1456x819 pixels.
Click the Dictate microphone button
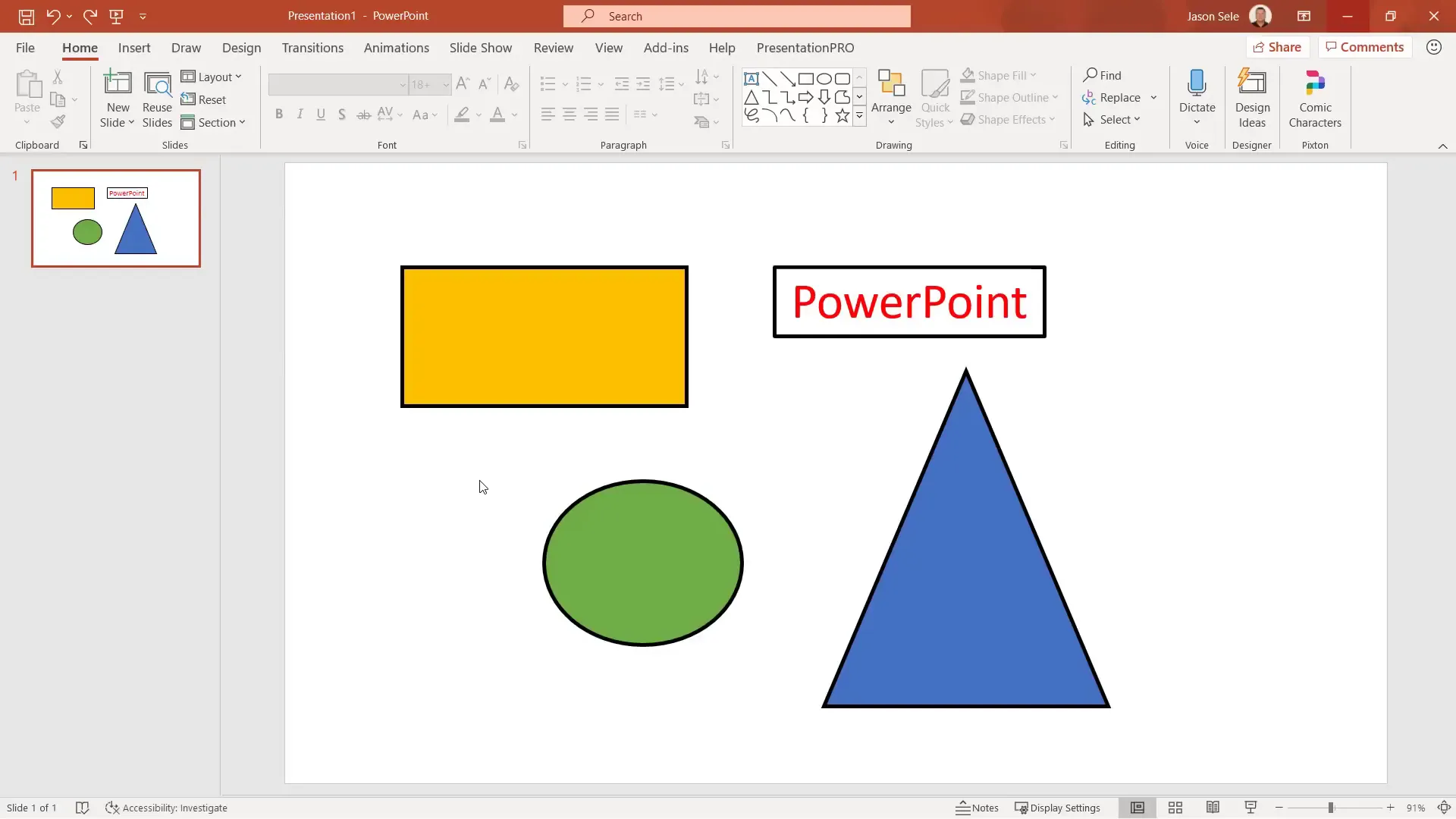tap(1197, 98)
